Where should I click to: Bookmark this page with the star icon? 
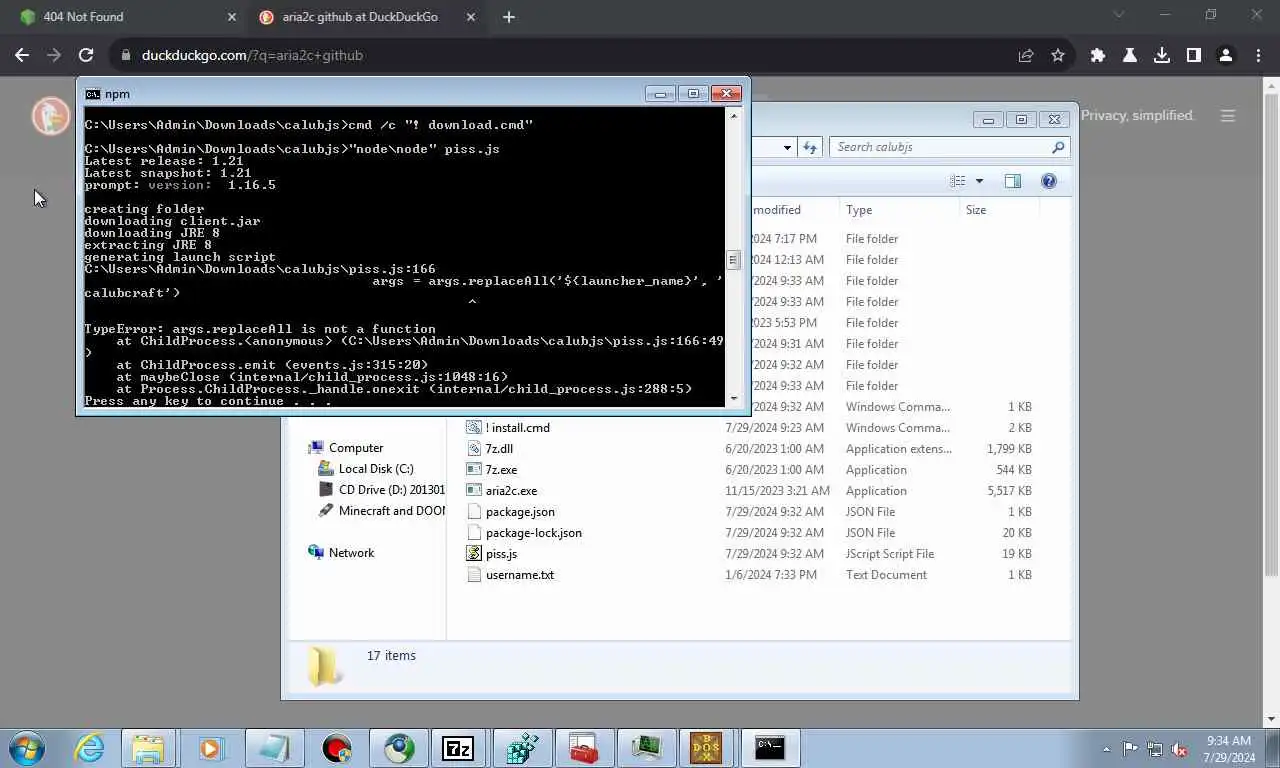pos(1058,56)
